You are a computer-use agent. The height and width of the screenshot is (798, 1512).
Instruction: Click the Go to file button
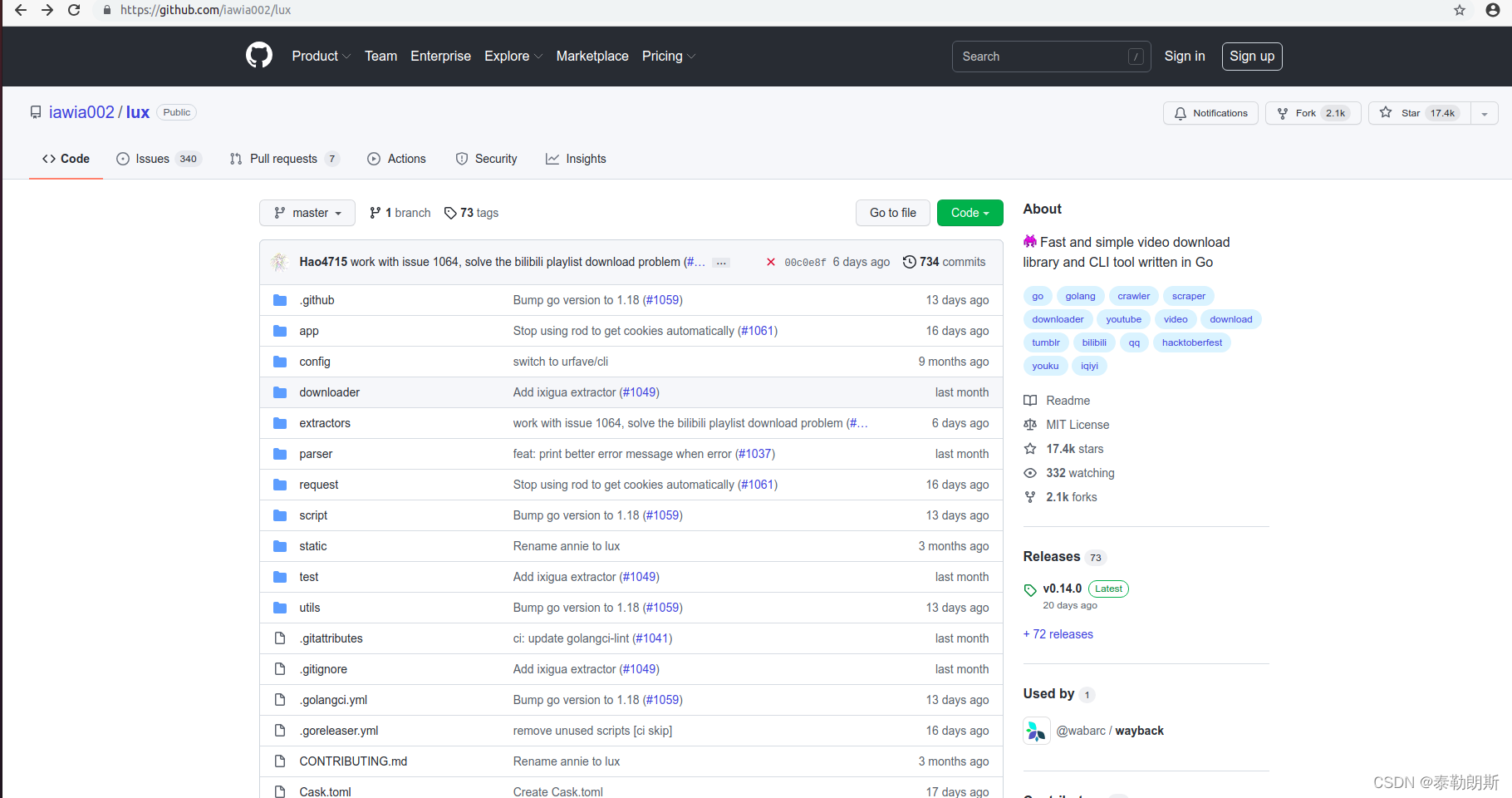892,213
